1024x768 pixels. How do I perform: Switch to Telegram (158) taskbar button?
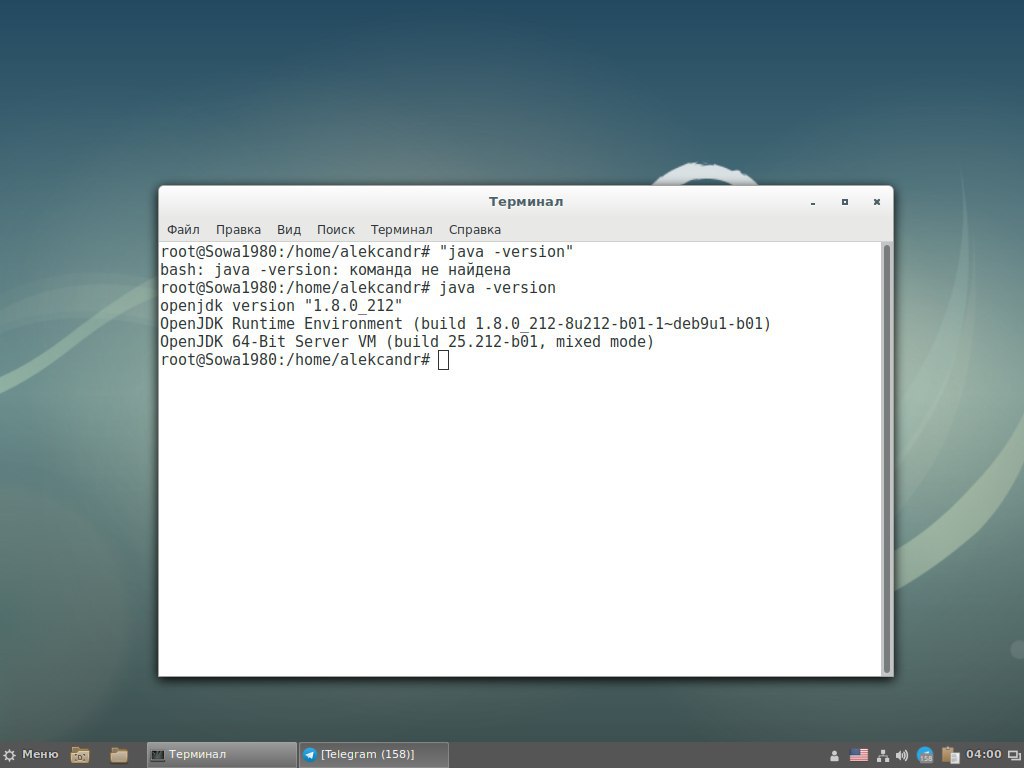pos(374,755)
